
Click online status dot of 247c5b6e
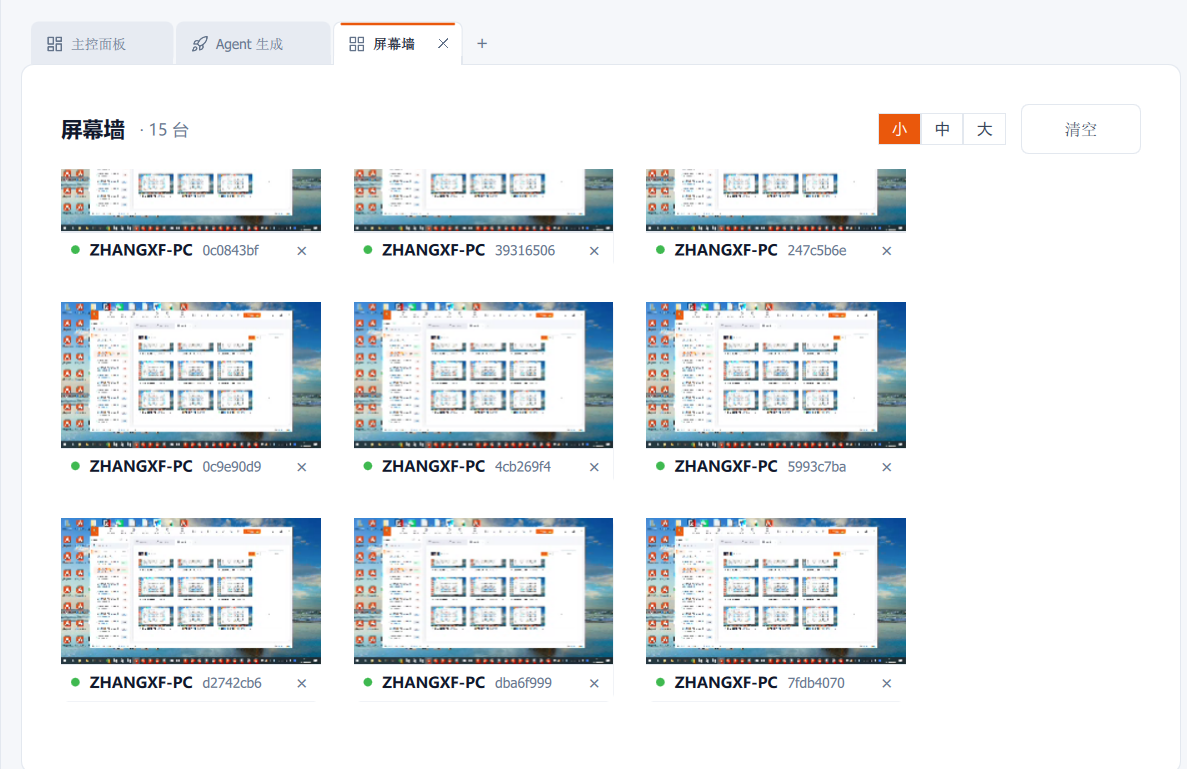660,250
